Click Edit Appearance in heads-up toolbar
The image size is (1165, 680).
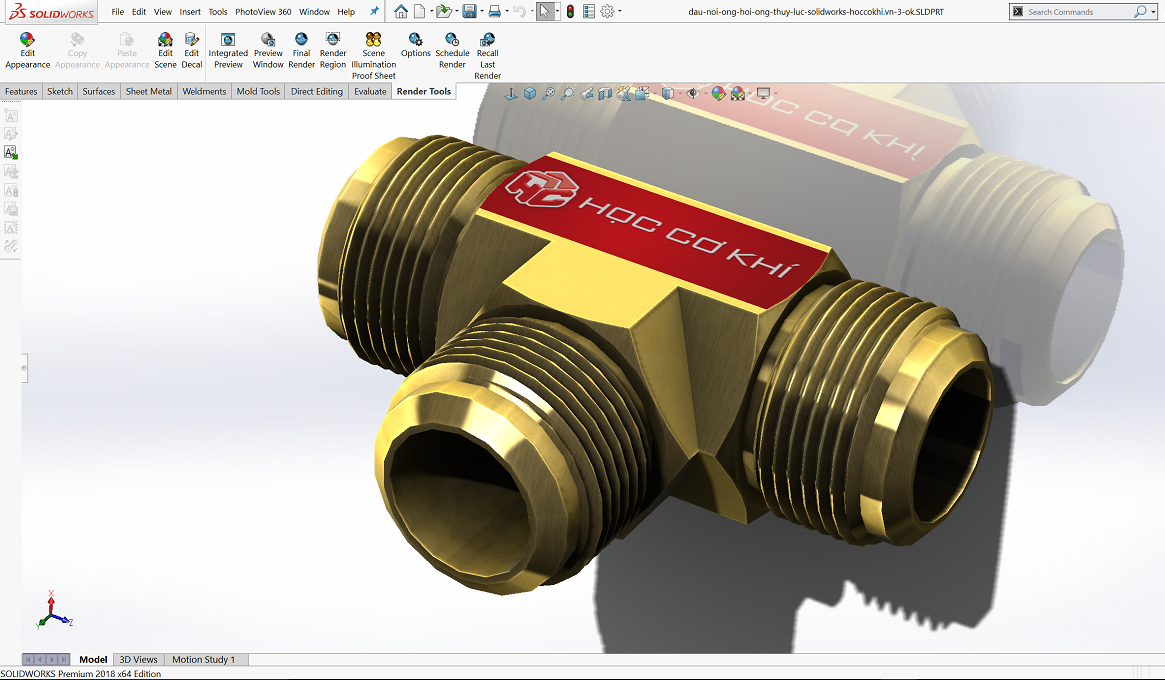tap(718, 93)
